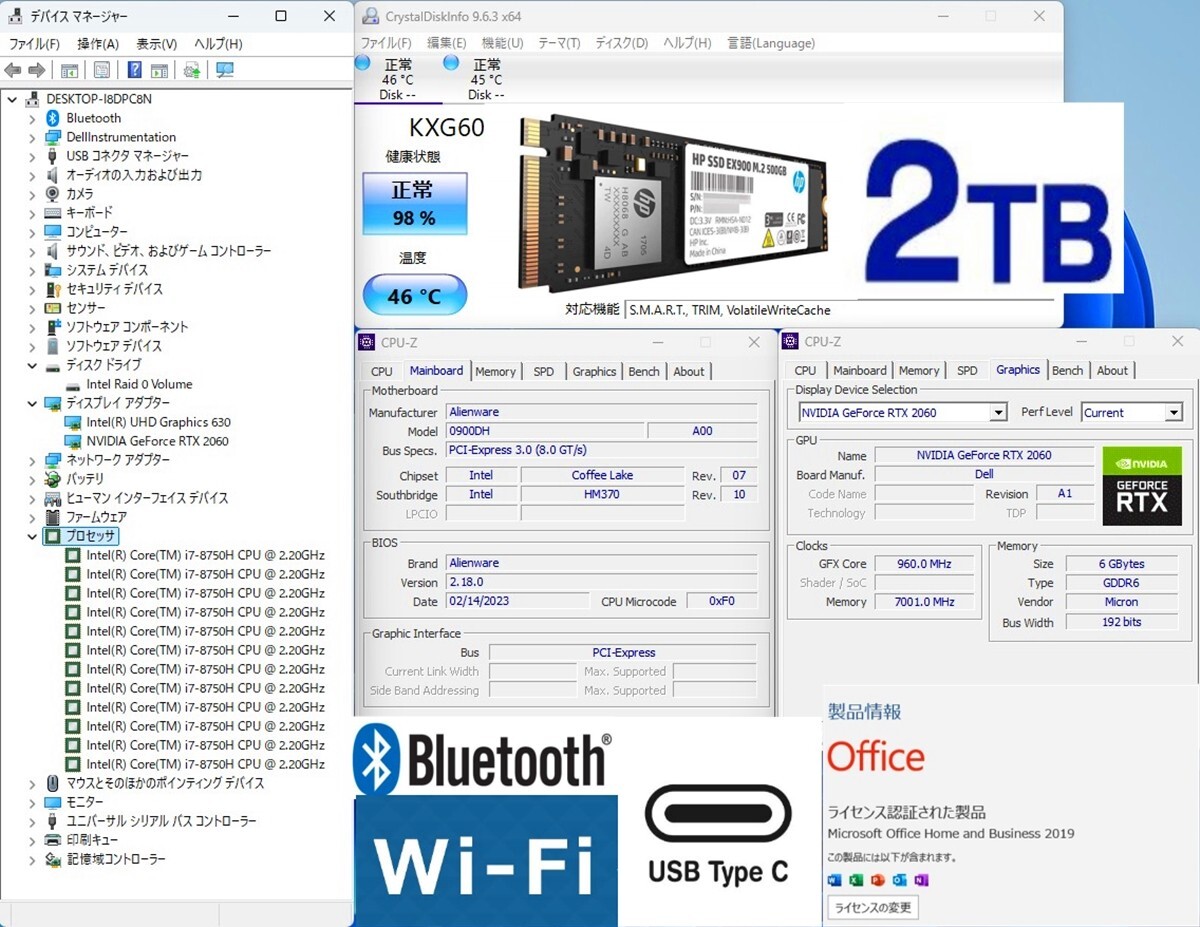Click the second disk status circle showing 45 °C
The image size is (1200, 927).
point(451,63)
